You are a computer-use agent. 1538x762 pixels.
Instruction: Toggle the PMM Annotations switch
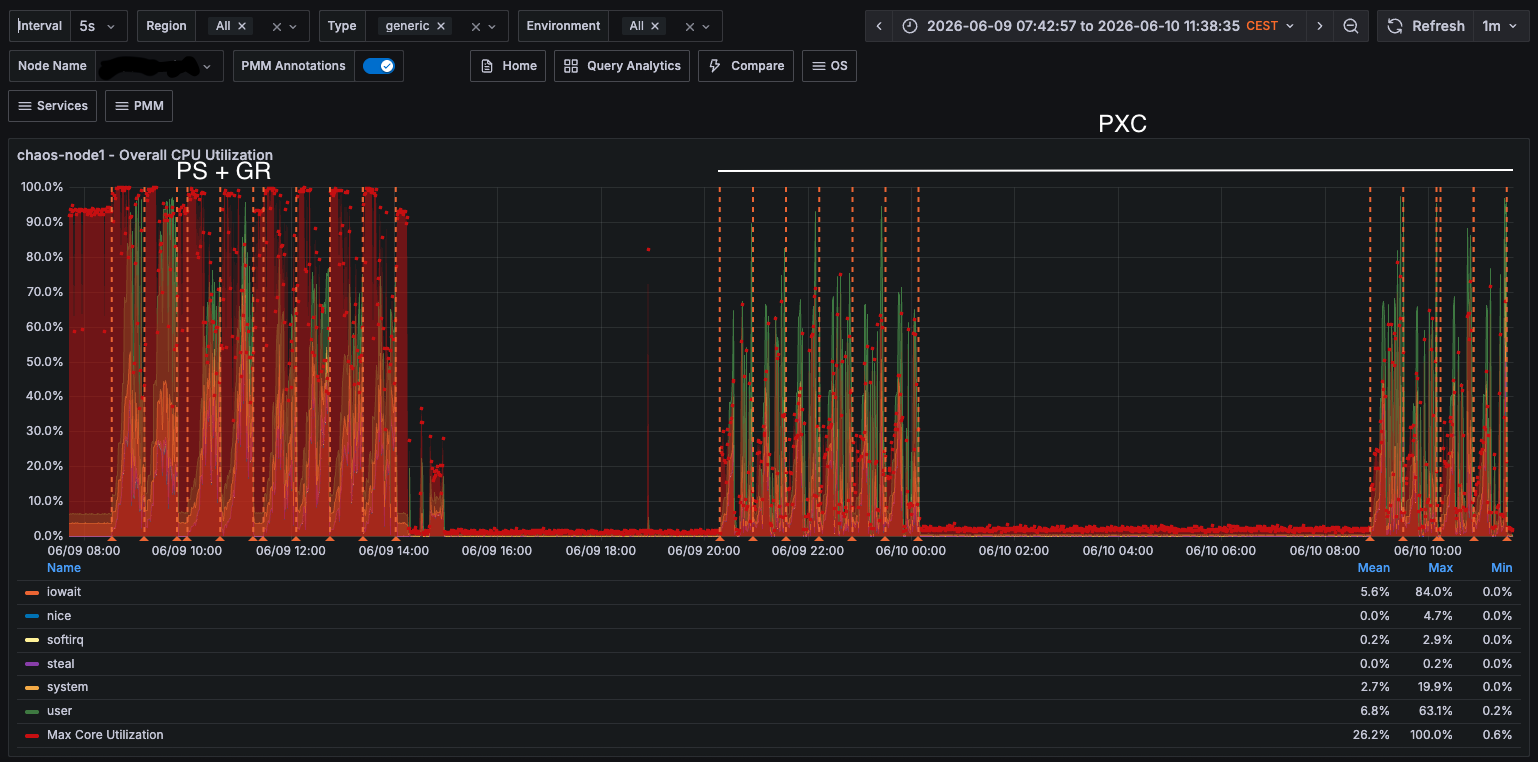pos(379,66)
